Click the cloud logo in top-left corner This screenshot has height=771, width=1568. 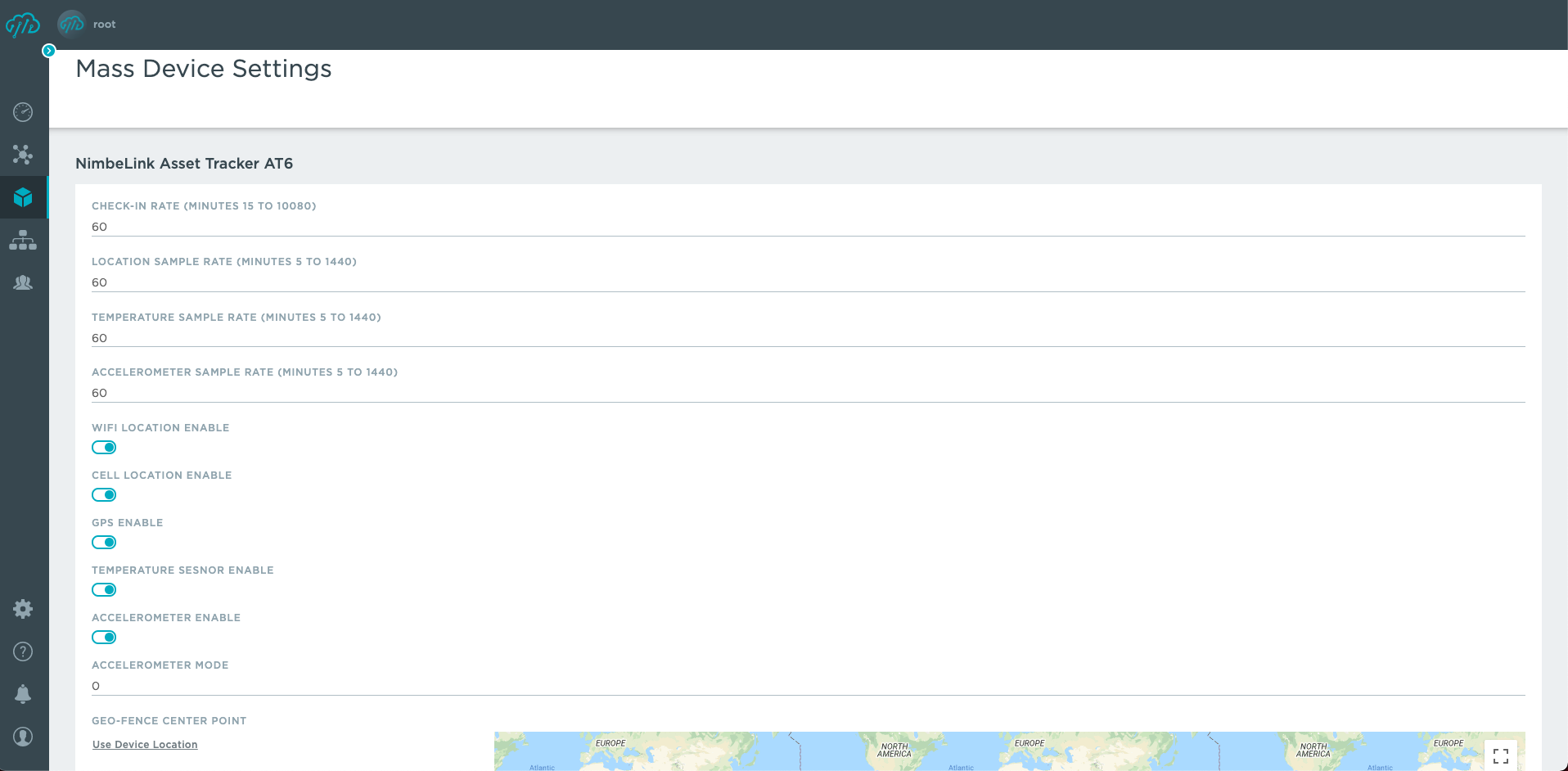coord(23,25)
